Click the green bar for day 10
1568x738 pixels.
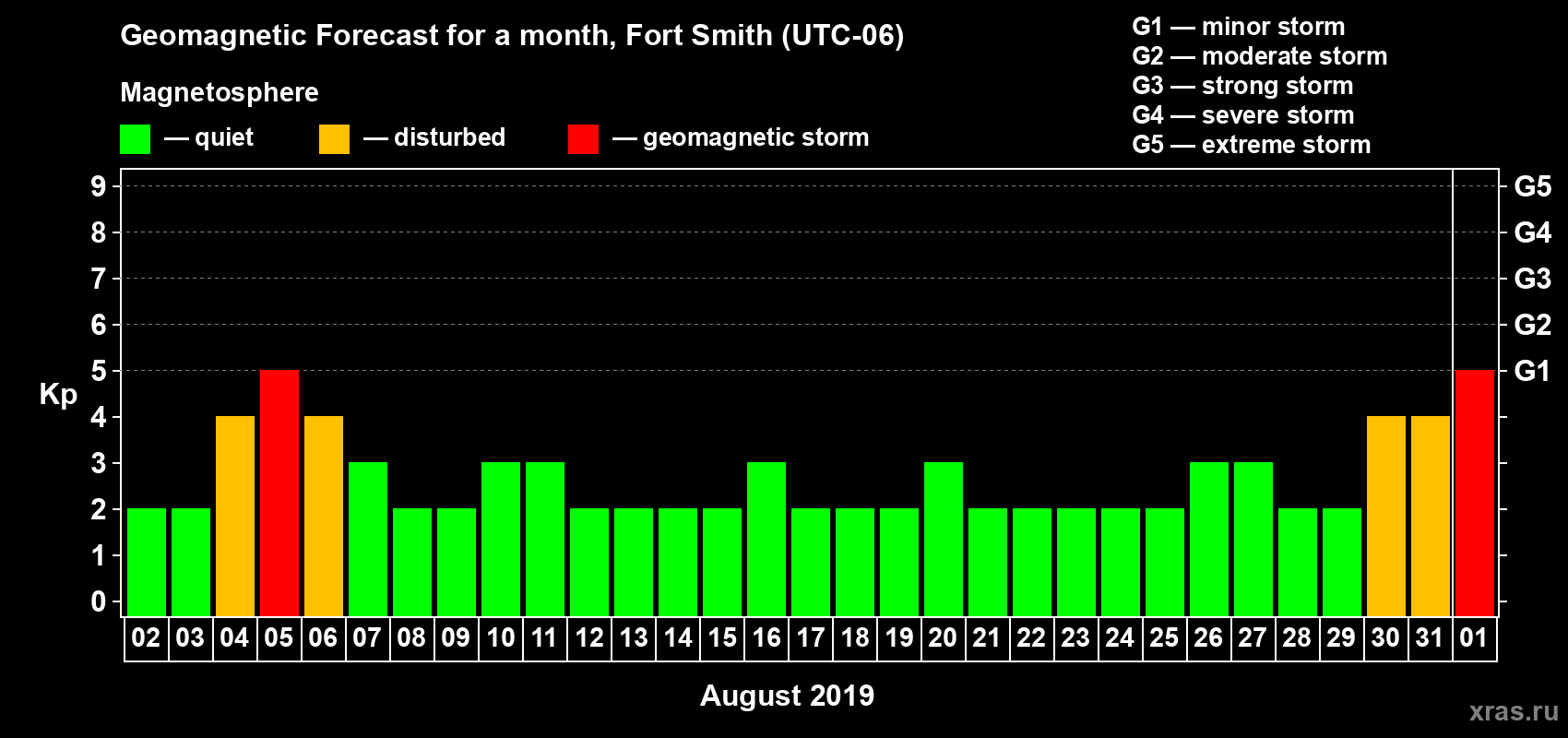[x=501, y=539]
